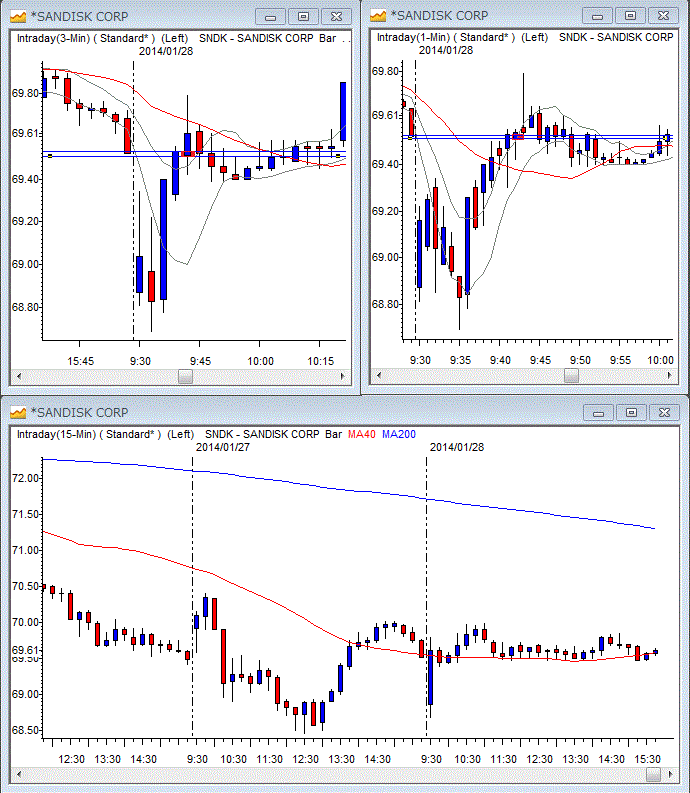This screenshot has height=793, width=690.
Task: Click the MA40 legend label
Action: [362, 434]
